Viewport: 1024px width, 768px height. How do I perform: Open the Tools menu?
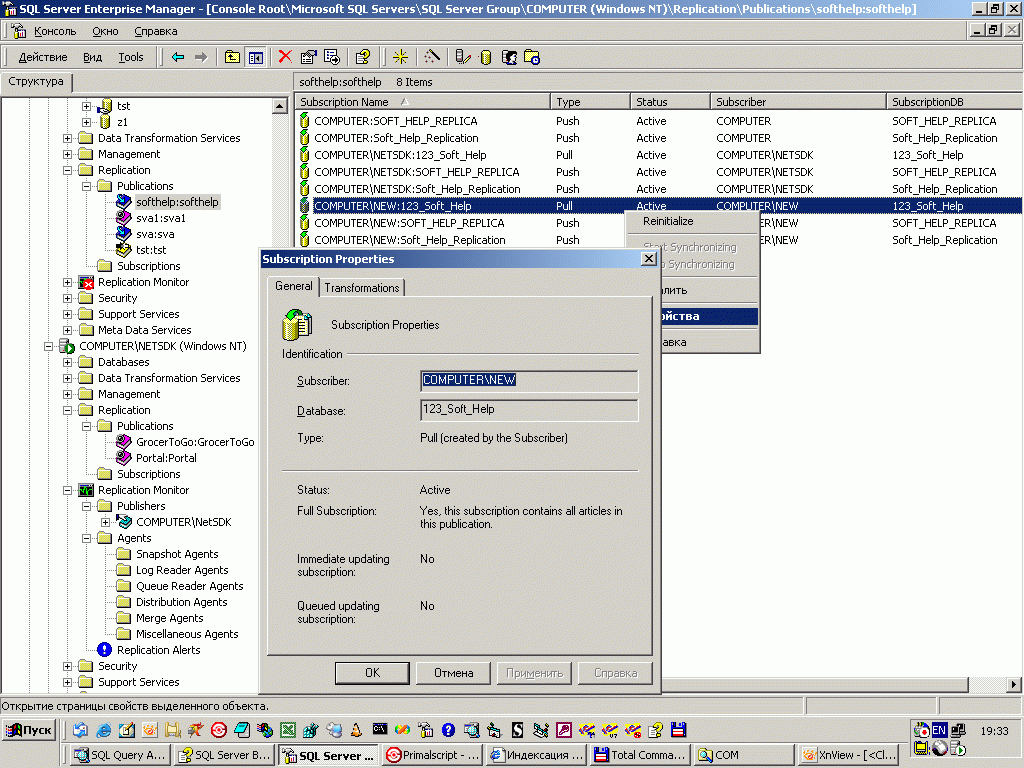tap(131, 57)
